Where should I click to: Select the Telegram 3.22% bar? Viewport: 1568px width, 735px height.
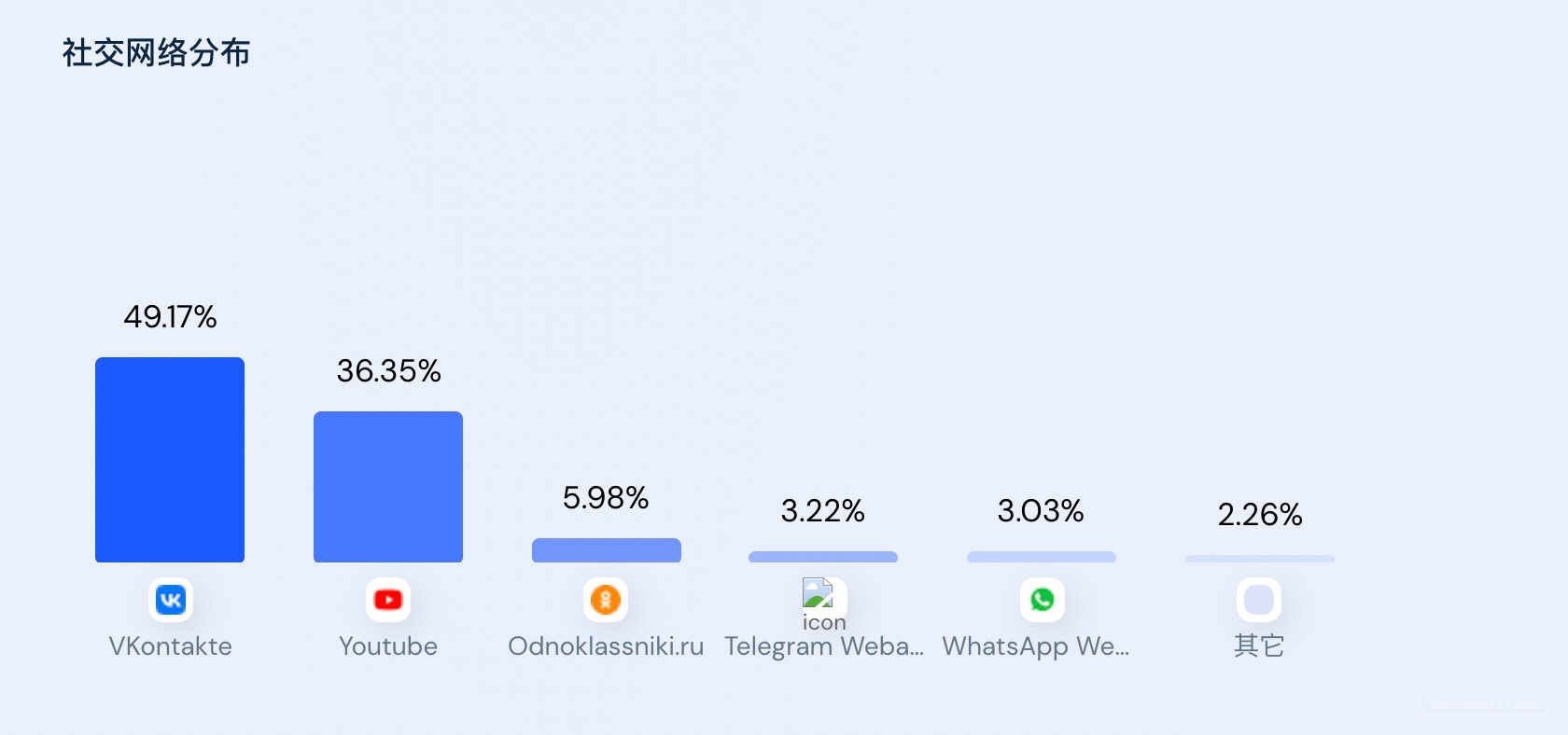click(x=823, y=557)
